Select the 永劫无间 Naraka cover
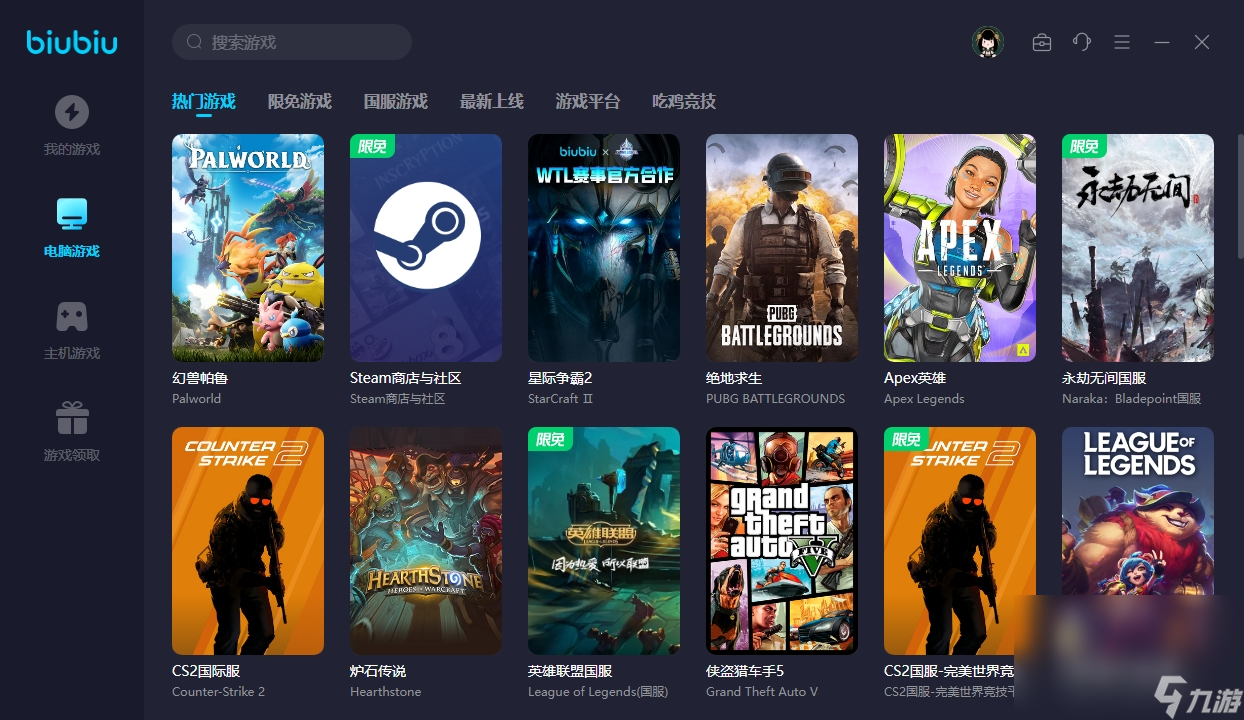Image resolution: width=1244 pixels, height=720 pixels. pyautogui.click(x=1138, y=248)
